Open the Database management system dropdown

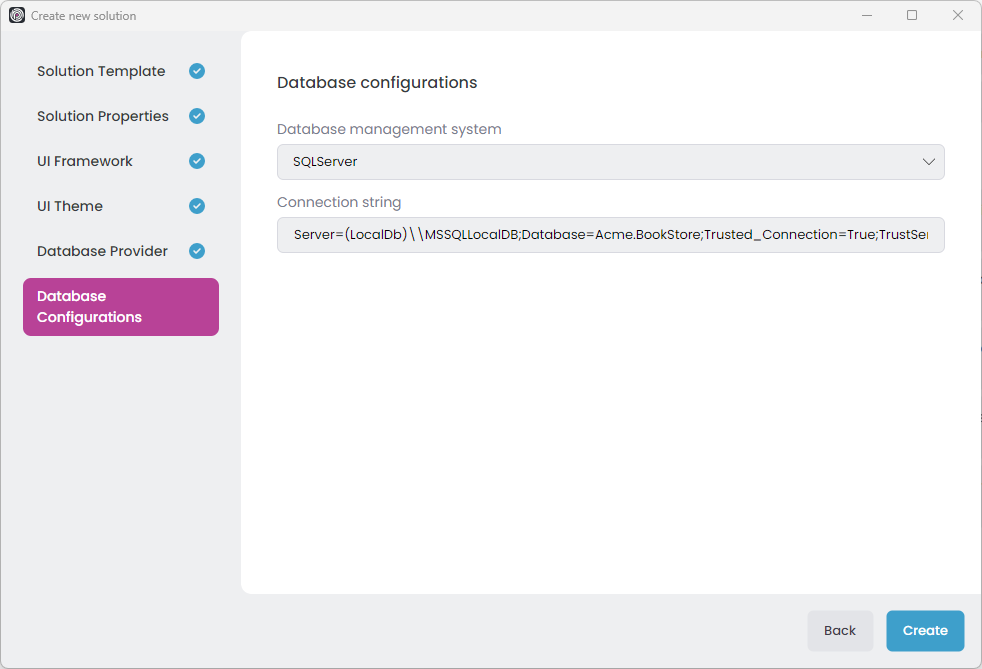pyautogui.click(x=610, y=161)
